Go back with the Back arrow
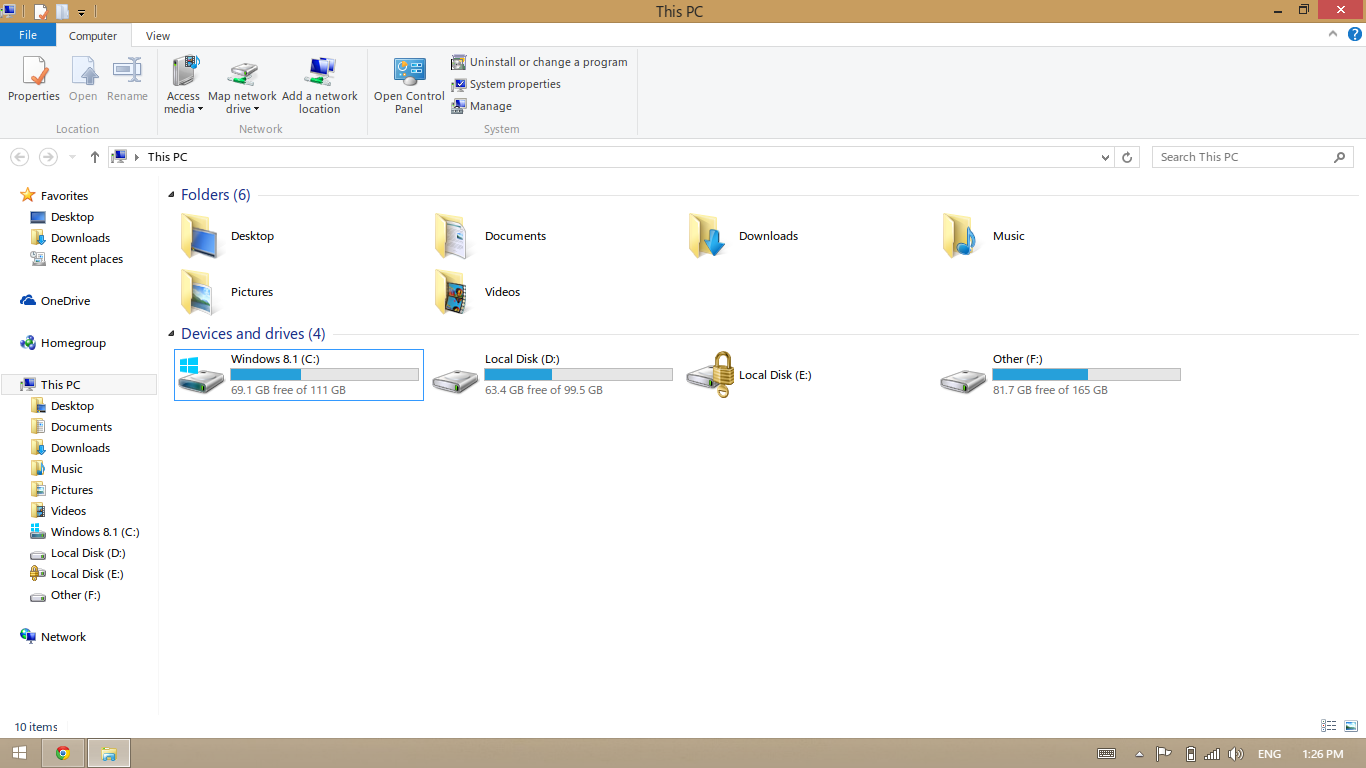The width and height of the screenshot is (1366, 768). coord(19,157)
